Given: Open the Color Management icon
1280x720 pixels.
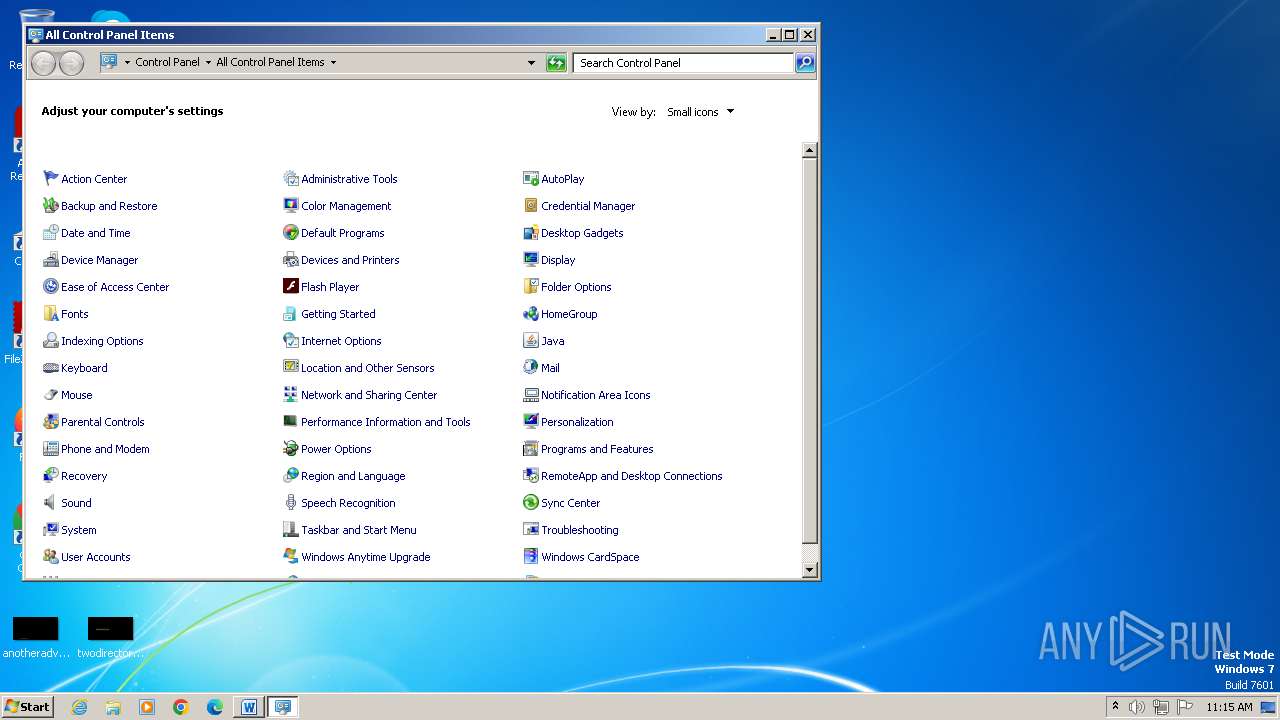Looking at the screenshot, I should (291, 205).
